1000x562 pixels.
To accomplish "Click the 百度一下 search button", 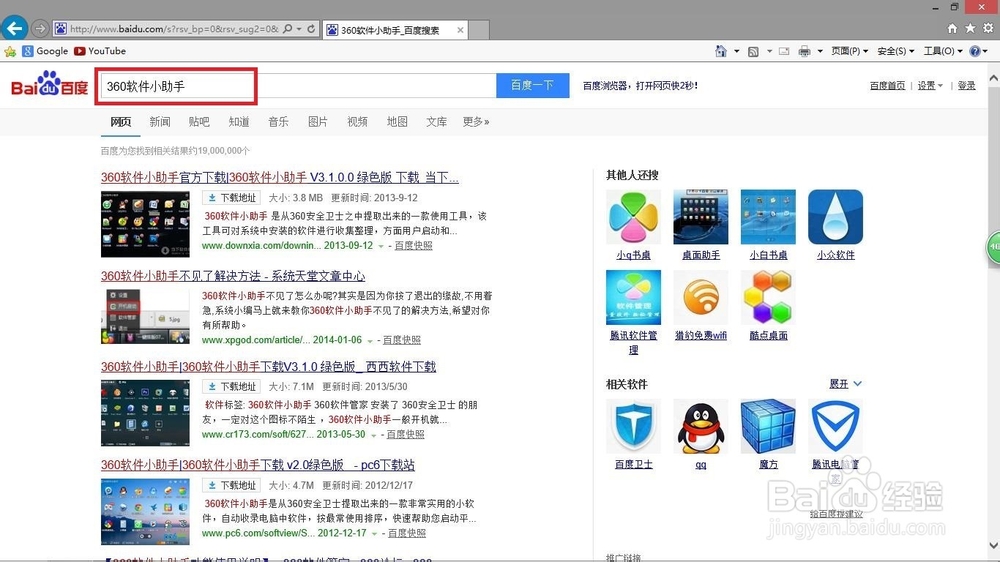I will (533, 85).
